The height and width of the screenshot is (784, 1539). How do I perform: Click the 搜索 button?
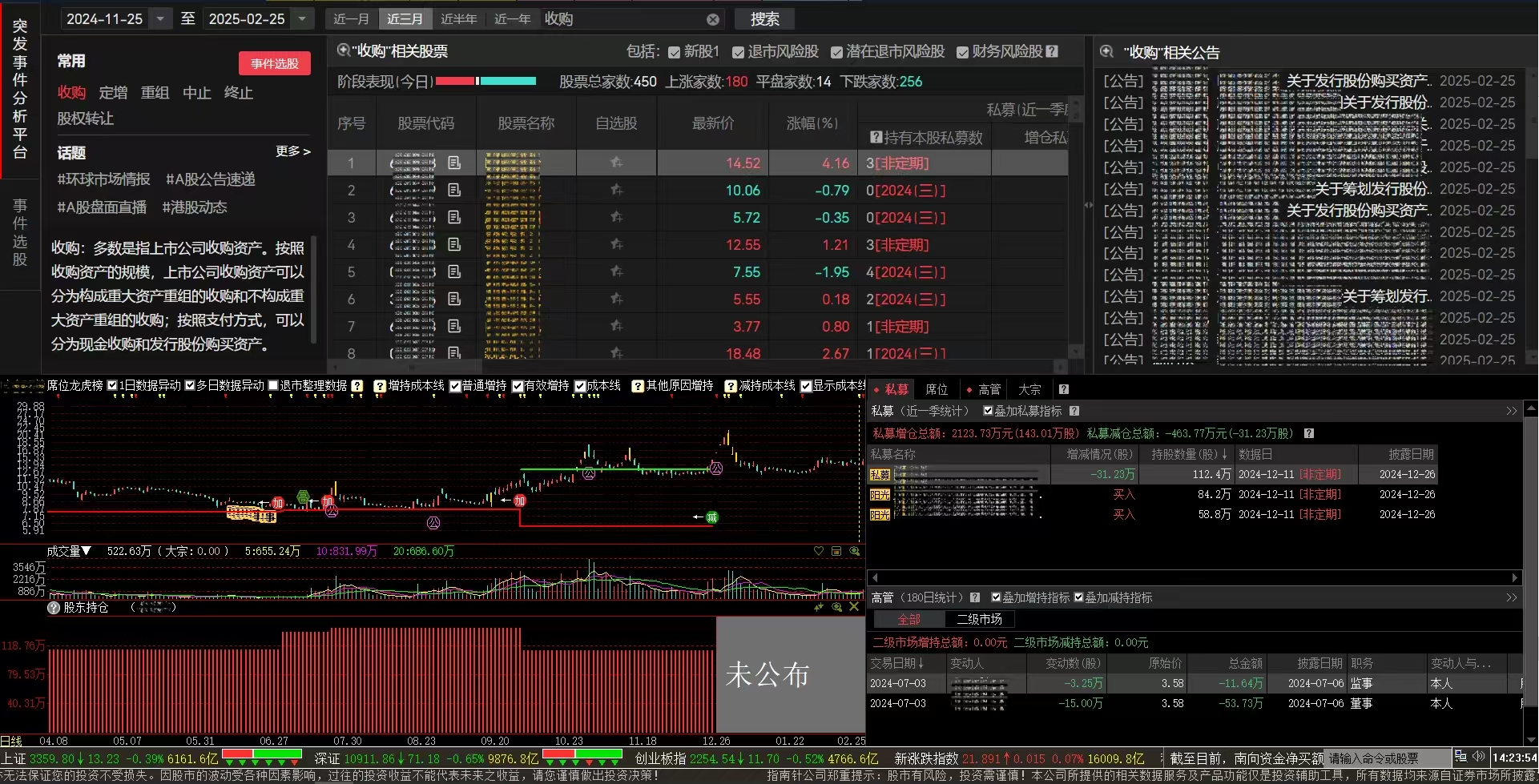pyautogui.click(x=764, y=19)
